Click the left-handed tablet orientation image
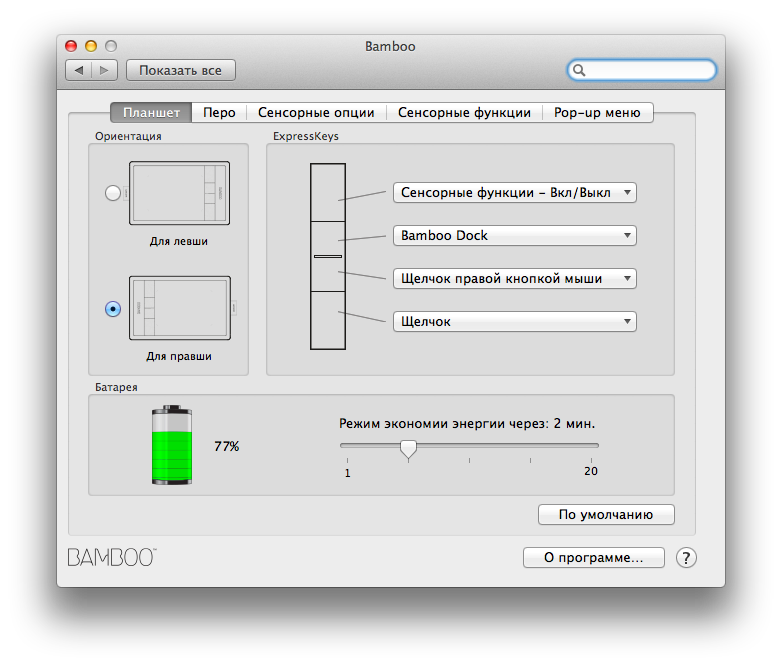 [180, 193]
